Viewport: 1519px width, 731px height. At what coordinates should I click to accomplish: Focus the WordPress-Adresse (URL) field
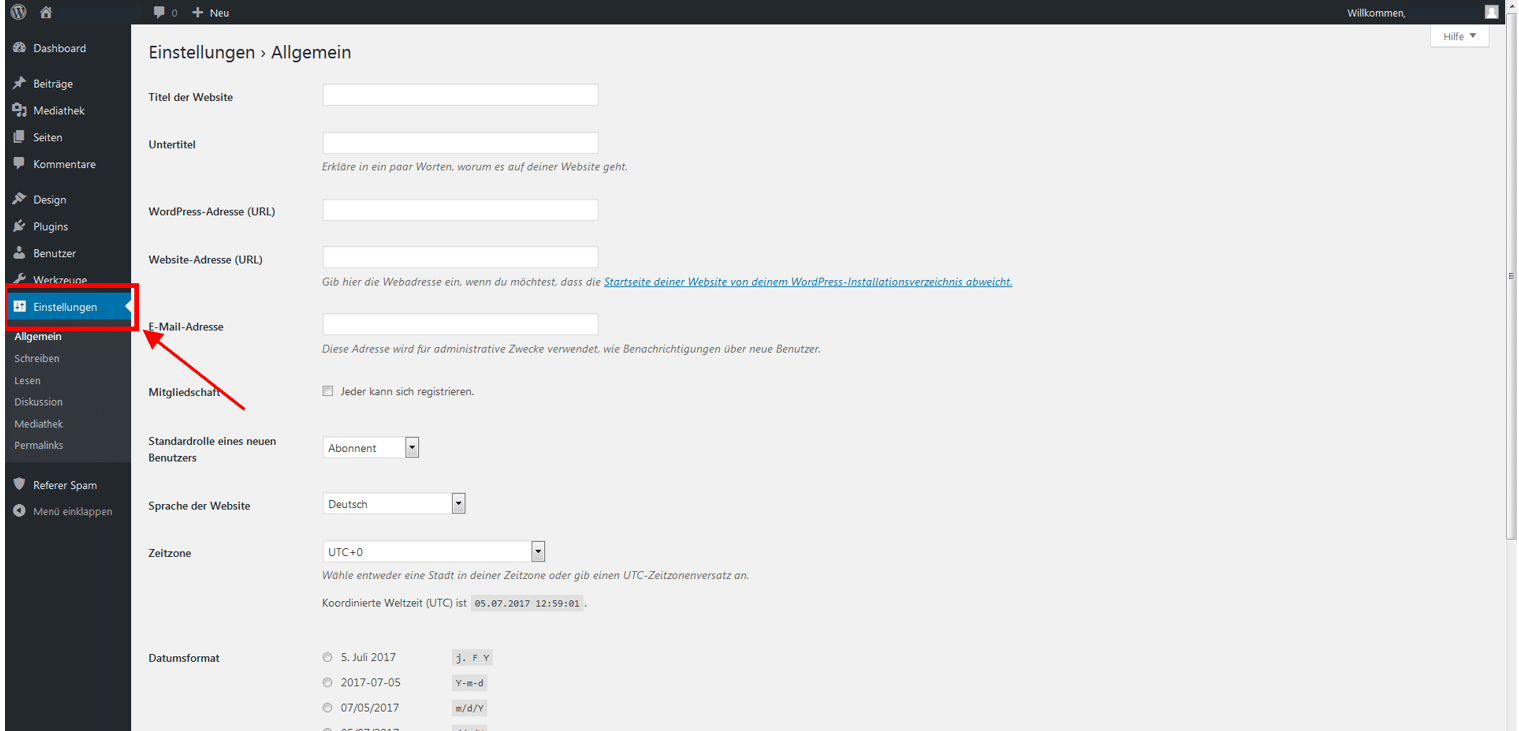(x=460, y=210)
